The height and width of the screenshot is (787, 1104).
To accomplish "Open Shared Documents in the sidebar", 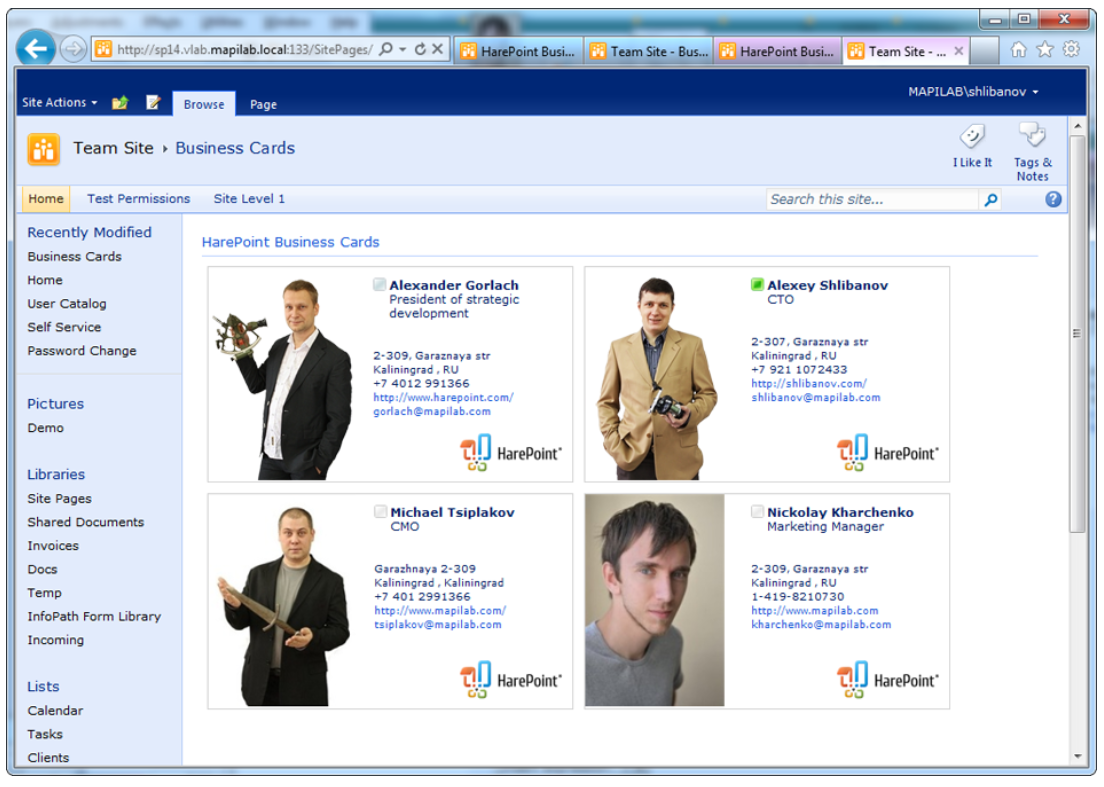I will (x=86, y=522).
